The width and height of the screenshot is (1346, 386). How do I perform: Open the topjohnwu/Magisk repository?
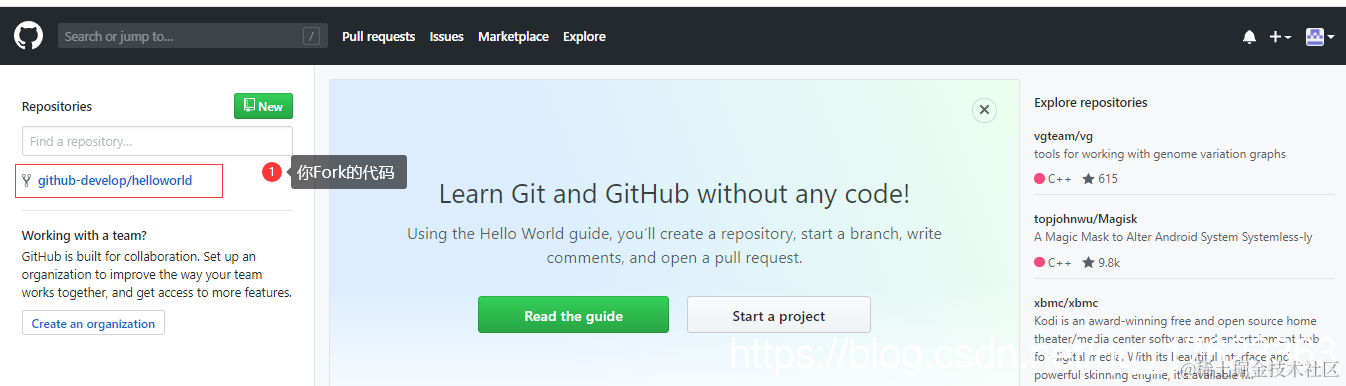point(1085,218)
